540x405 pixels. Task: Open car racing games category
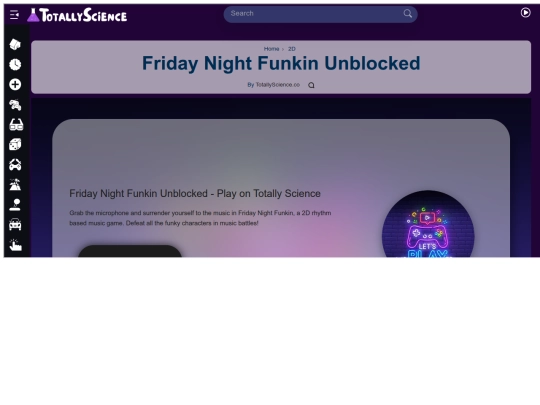(x=15, y=225)
